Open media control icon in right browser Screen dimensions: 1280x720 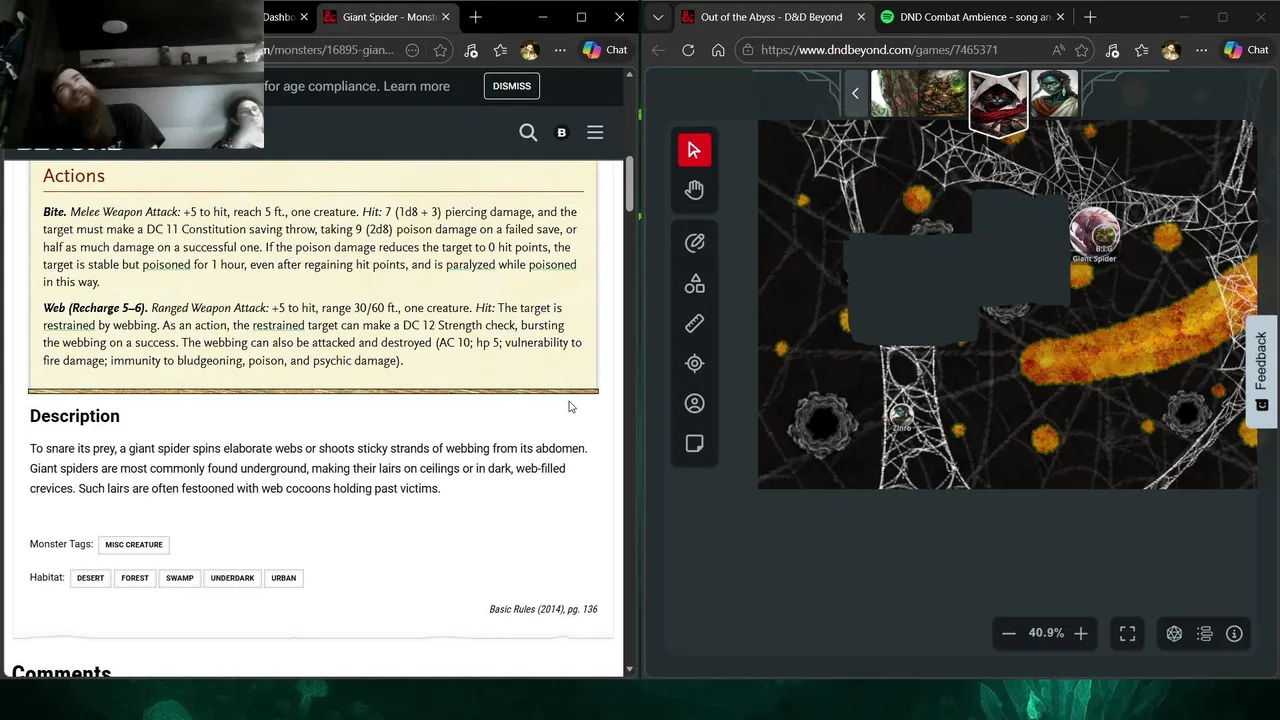(x=1112, y=50)
